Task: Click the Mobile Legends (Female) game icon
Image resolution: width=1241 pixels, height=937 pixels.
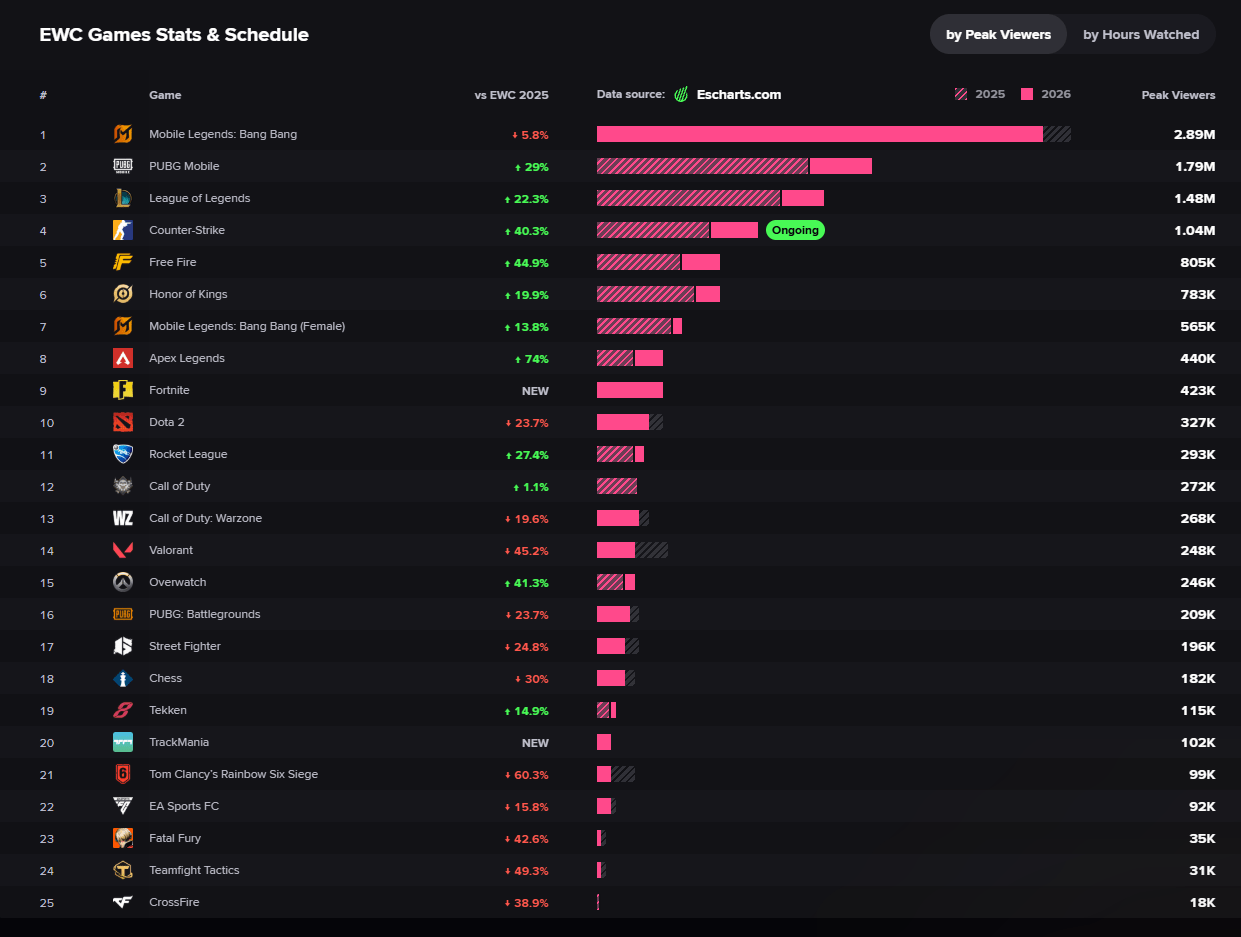Action: [x=123, y=326]
